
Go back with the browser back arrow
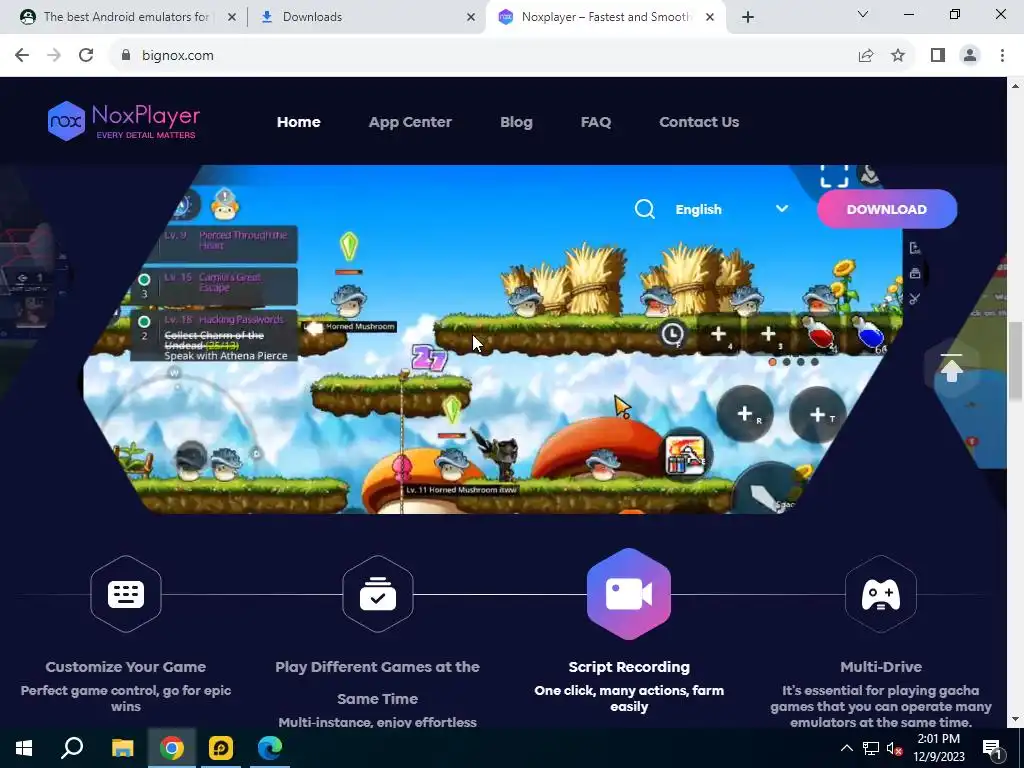click(x=22, y=56)
